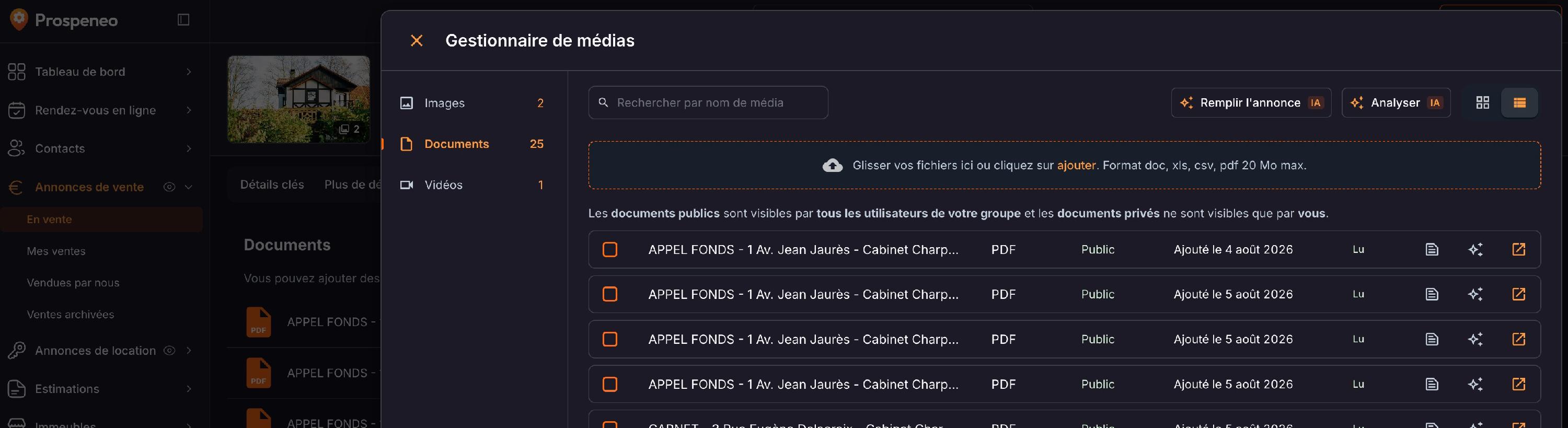Image resolution: width=1568 pixels, height=428 pixels.
Task: Click the Tableau de bord grid icon
Action: (x=16, y=72)
